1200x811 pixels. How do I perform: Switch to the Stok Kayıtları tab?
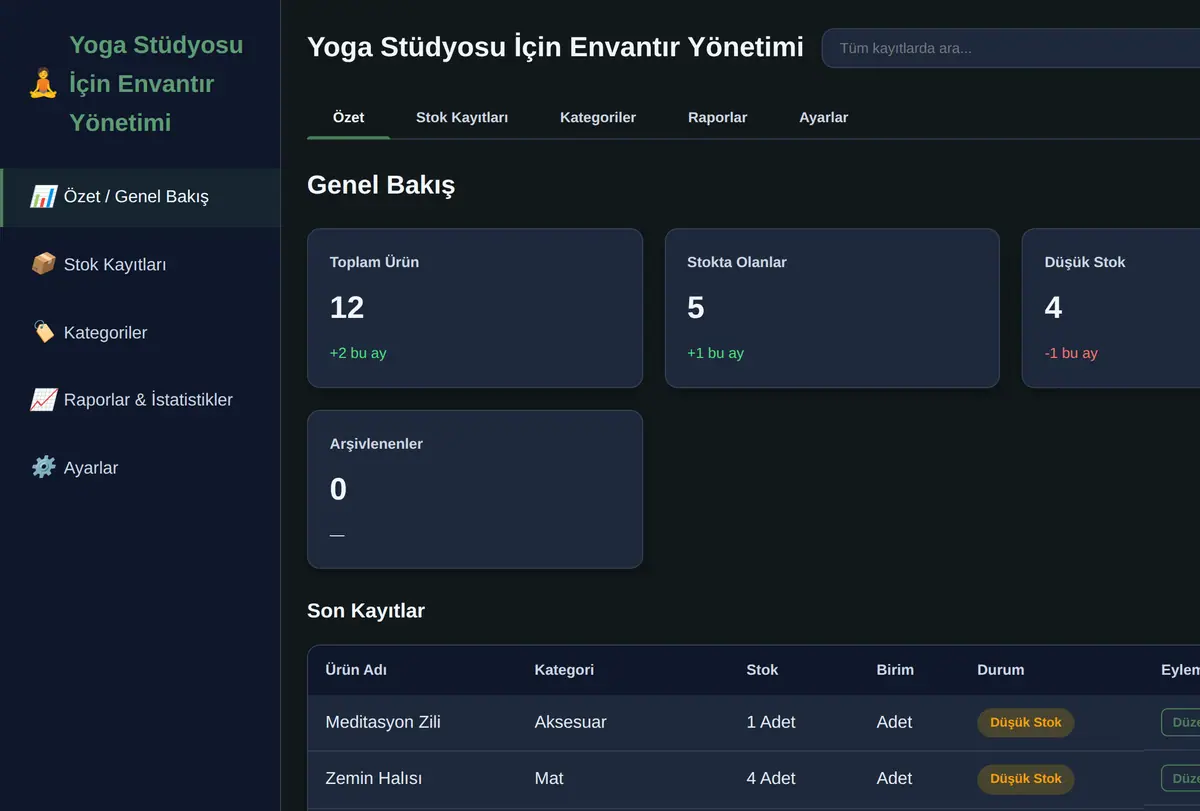point(462,118)
